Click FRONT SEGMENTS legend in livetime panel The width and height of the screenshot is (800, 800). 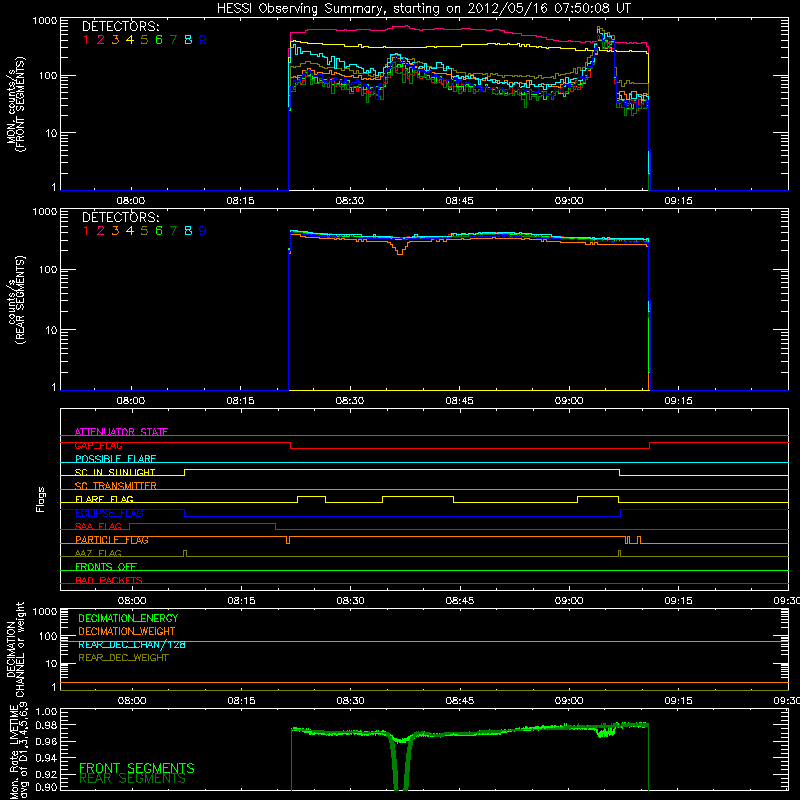pos(137,768)
